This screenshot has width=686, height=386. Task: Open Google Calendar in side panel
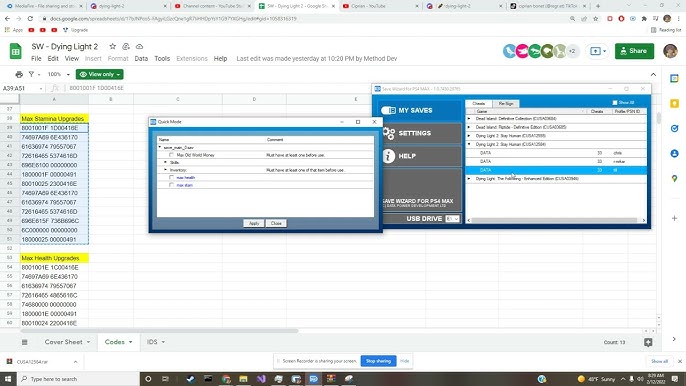point(674,79)
